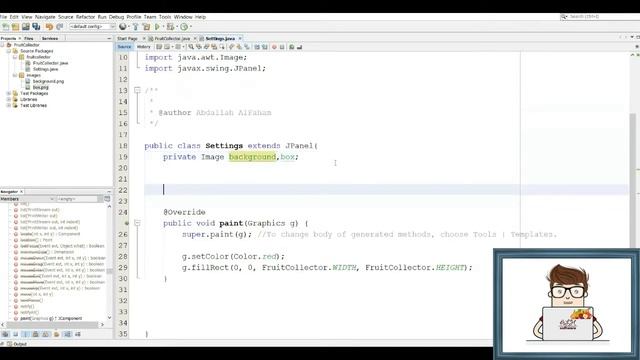The height and width of the screenshot is (360, 640).
Task: Collapse the fruitcollector package node
Action: click(15, 57)
